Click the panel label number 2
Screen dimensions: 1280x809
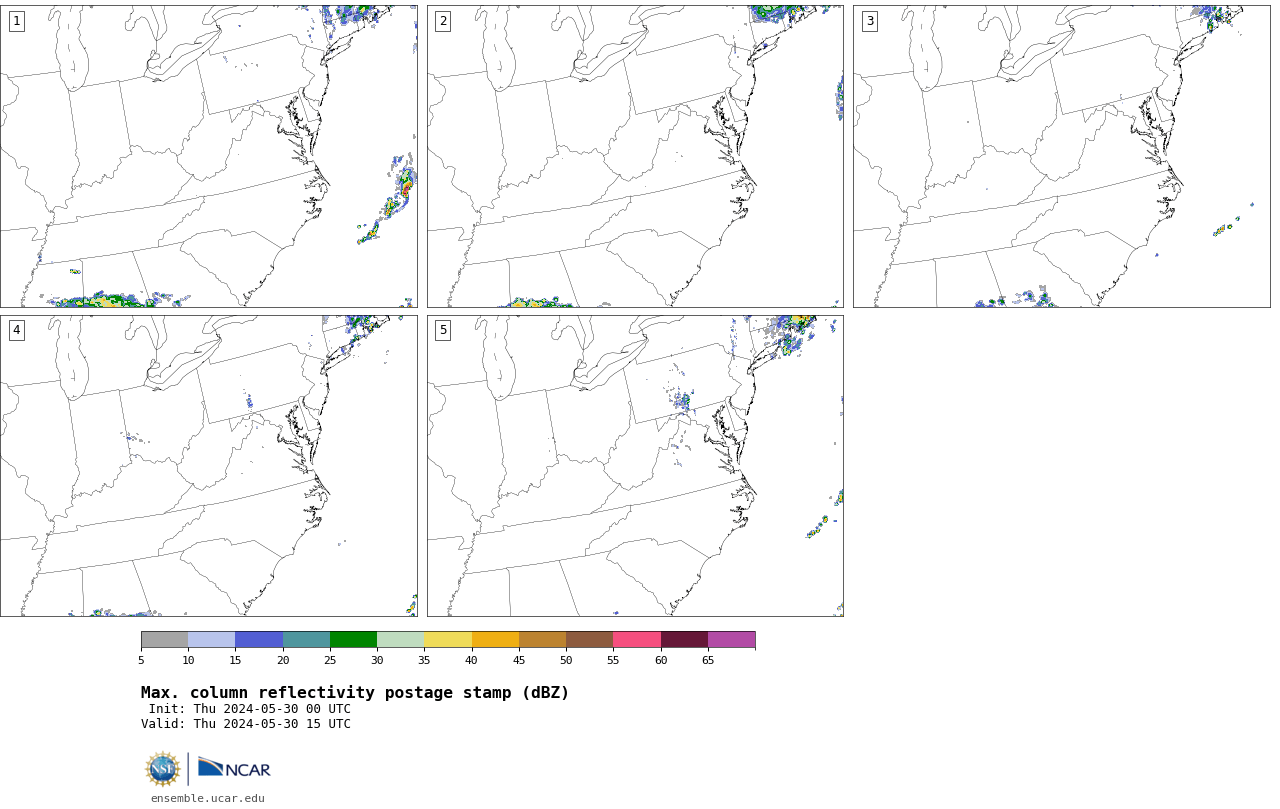pos(443,21)
